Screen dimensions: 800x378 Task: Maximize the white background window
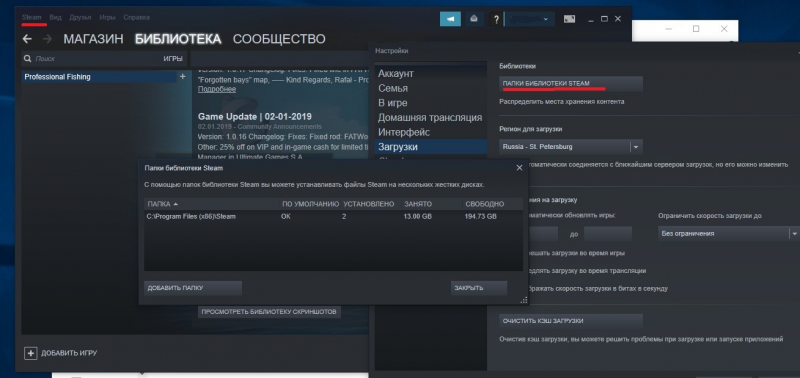pyautogui.click(x=696, y=29)
